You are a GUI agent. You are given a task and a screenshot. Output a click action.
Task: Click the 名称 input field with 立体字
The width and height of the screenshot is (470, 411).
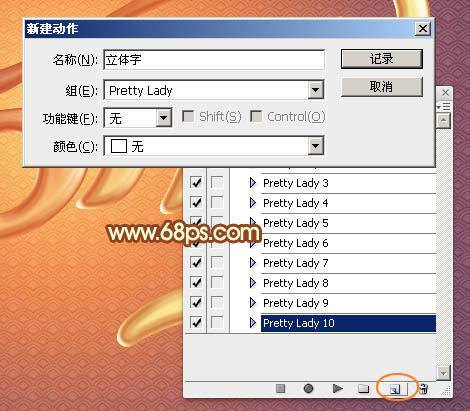point(214,60)
